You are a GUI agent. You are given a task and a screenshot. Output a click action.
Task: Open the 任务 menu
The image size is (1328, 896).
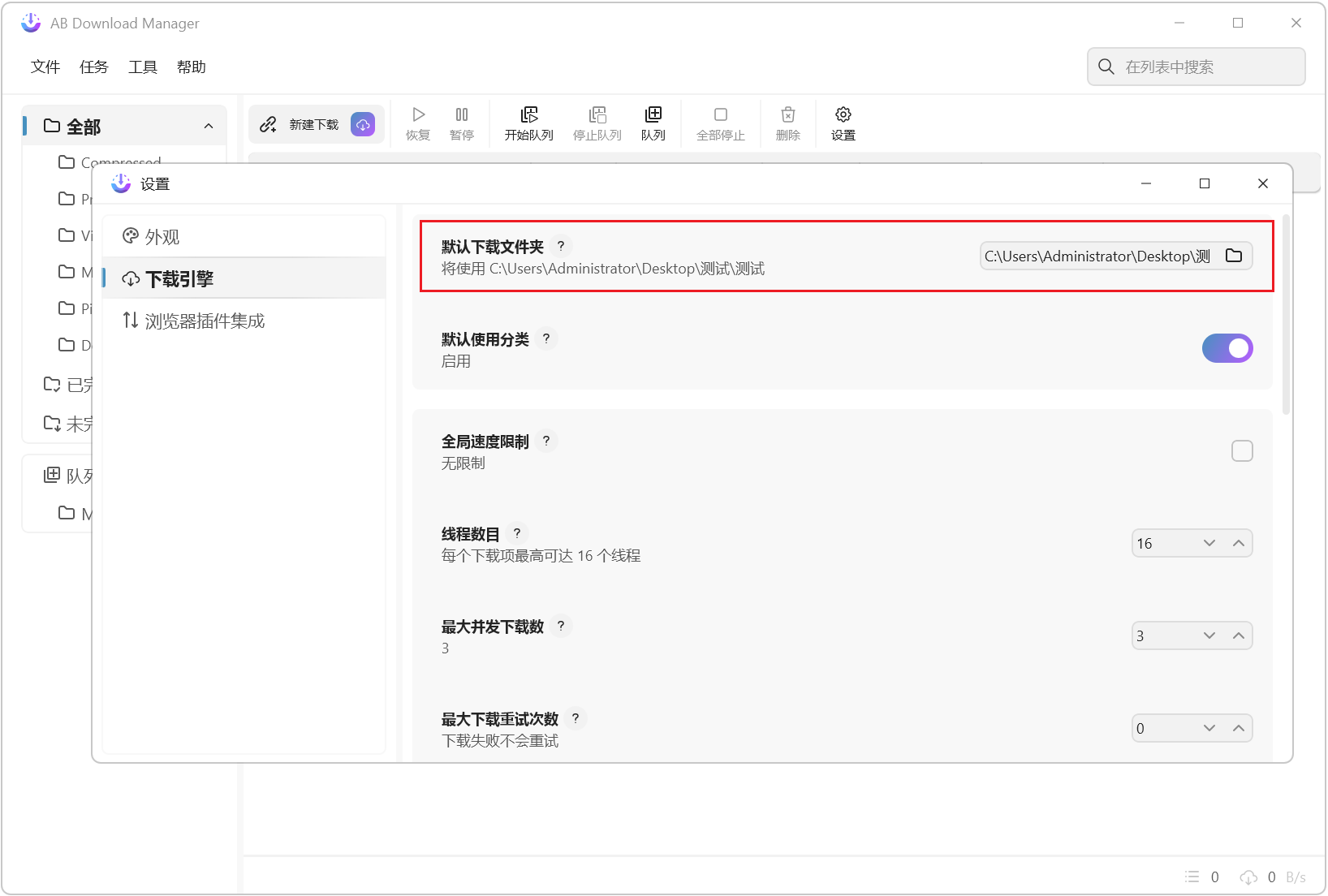pyautogui.click(x=94, y=67)
